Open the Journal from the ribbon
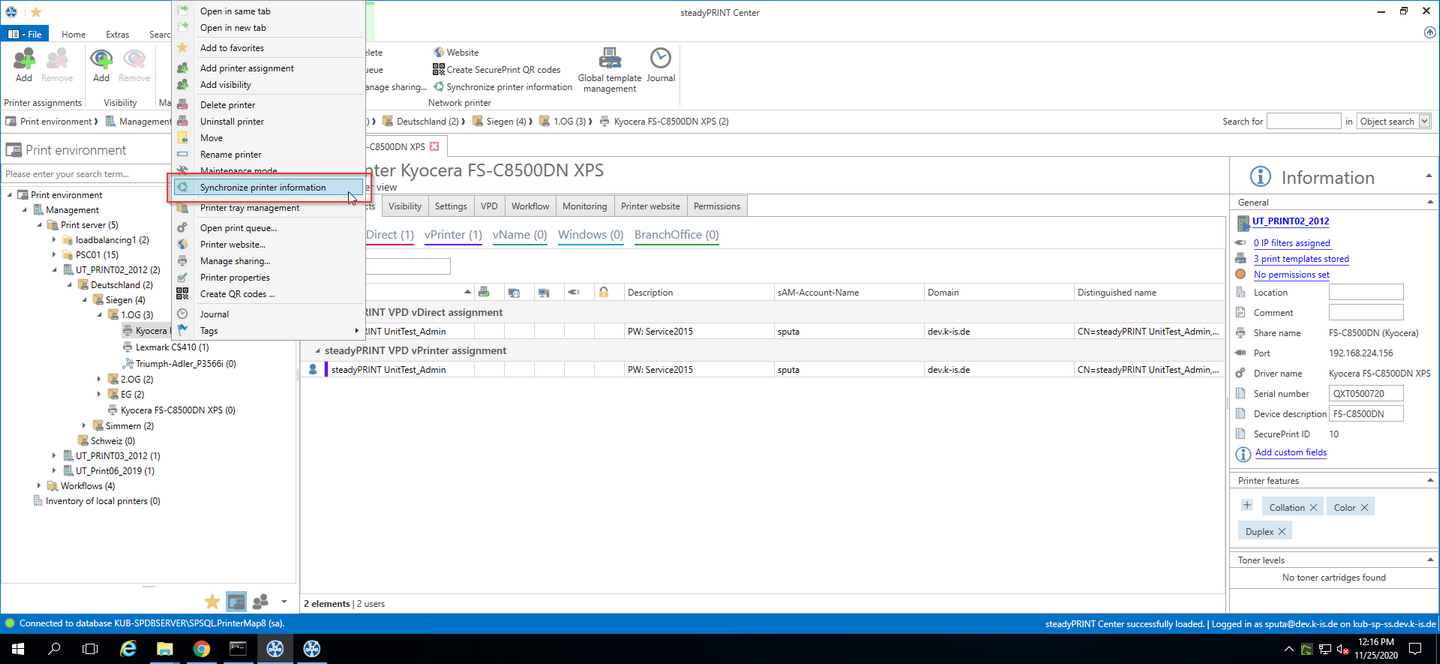This screenshot has width=1440, height=664. pos(661,64)
